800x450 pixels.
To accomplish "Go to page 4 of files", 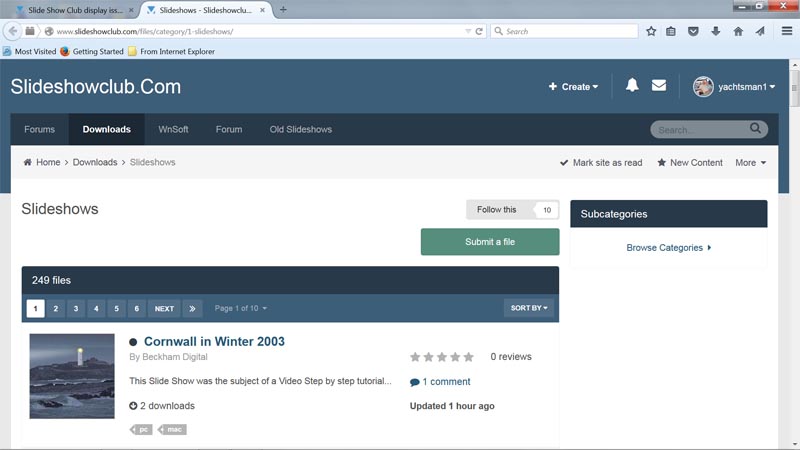I will [x=96, y=308].
